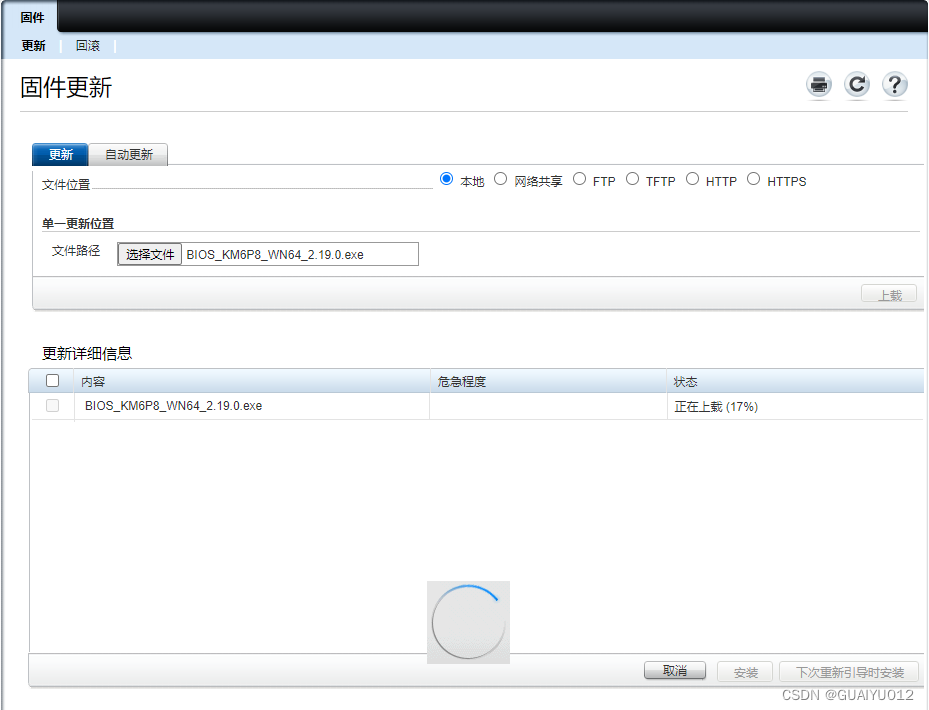Select the 本地 radio button
The width and height of the screenshot is (929, 710).
coord(447,179)
